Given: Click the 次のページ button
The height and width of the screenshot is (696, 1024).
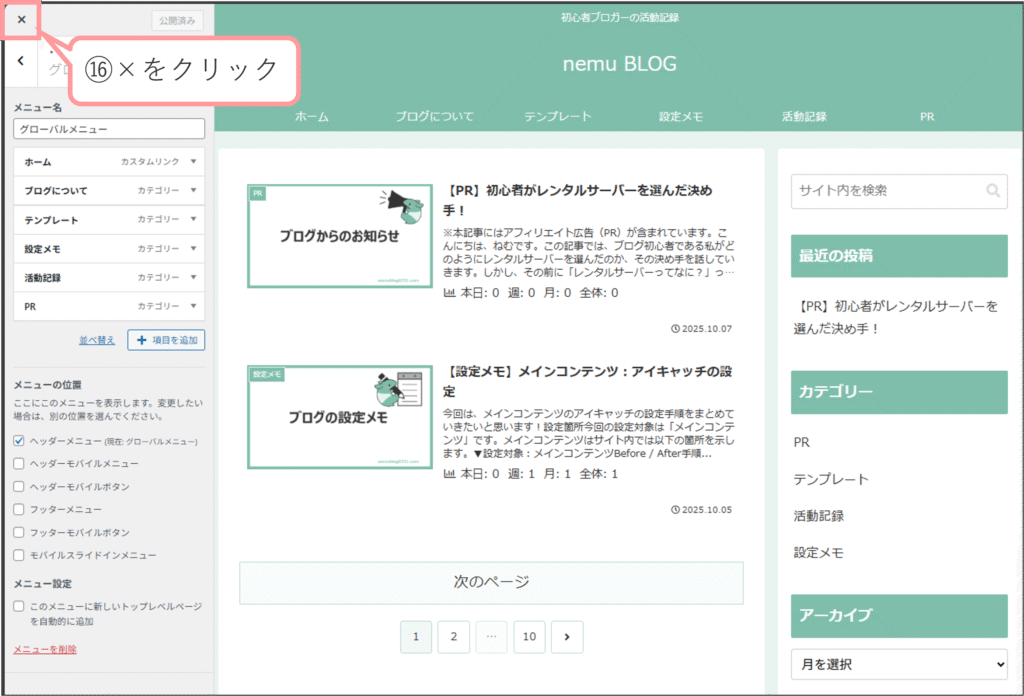Looking at the screenshot, I should pyautogui.click(x=491, y=582).
